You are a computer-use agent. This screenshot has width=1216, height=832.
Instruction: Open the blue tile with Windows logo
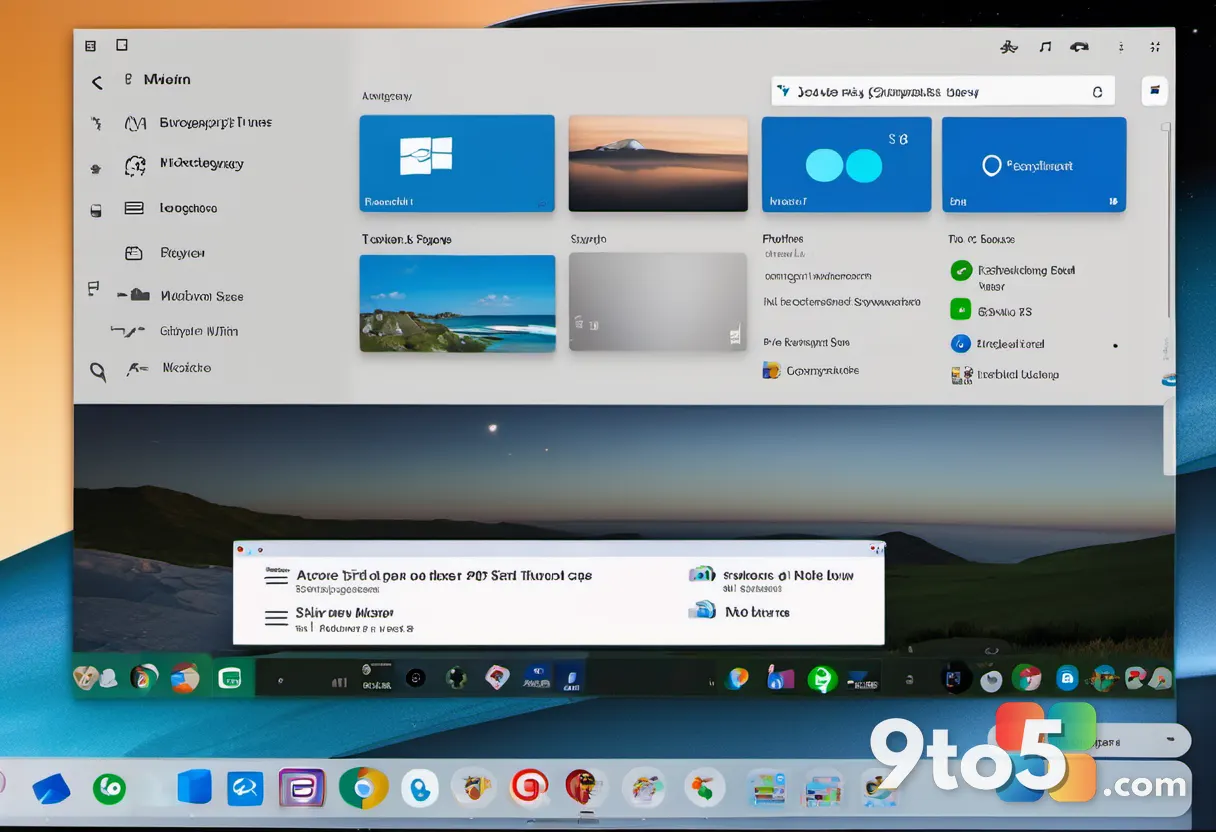coord(457,163)
